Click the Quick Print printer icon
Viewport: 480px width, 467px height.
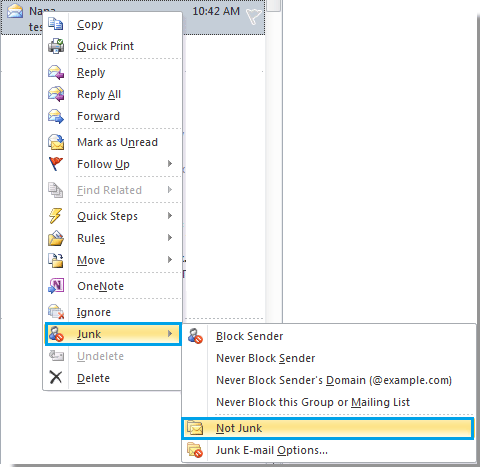56,46
